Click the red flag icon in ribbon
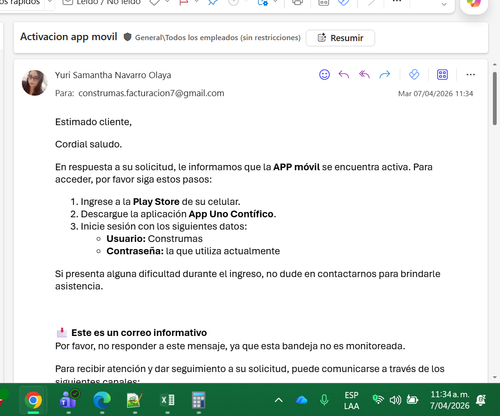 click(x=184, y=3)
